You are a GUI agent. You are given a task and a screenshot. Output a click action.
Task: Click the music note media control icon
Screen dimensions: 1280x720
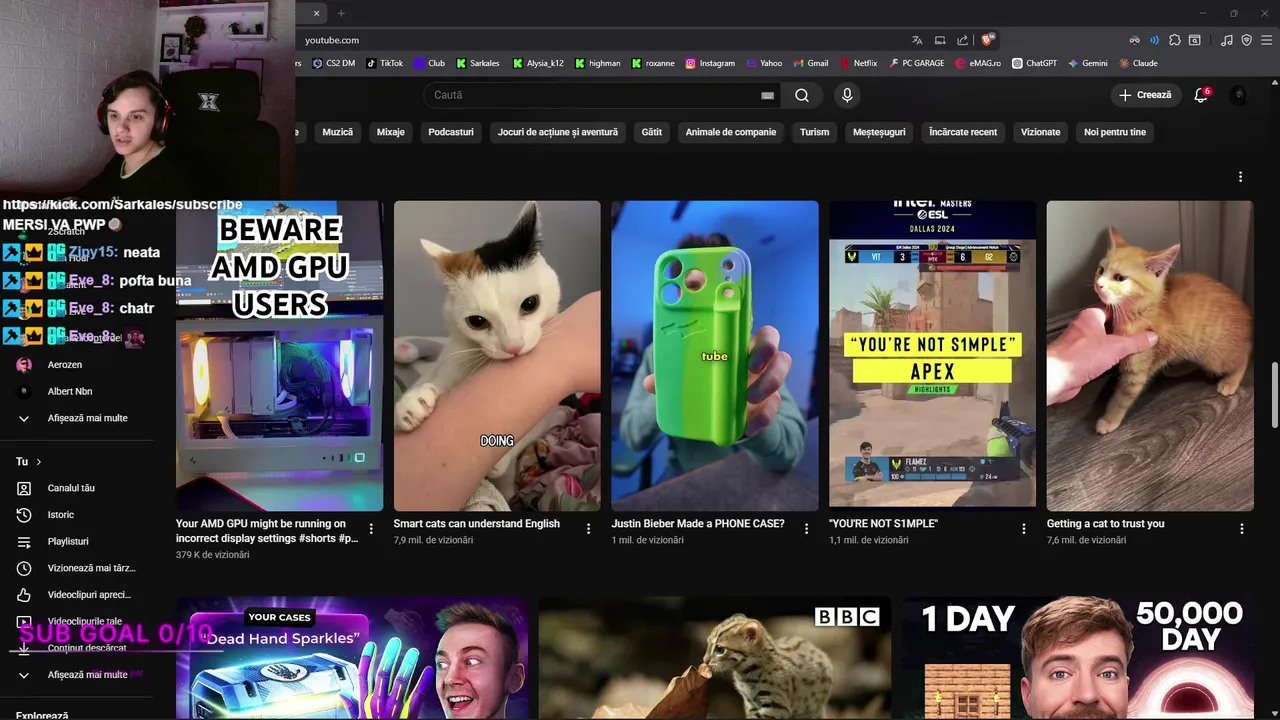pos(1227,40)
